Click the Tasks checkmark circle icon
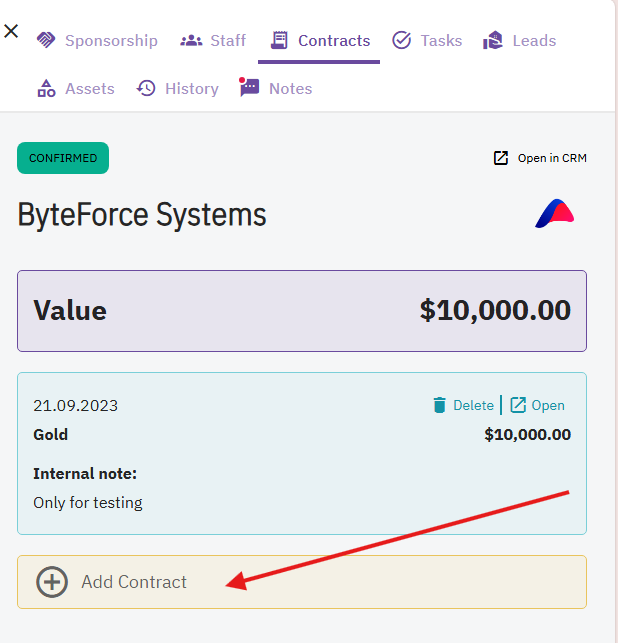Viewport: 618px width, 643px height. click(401, 40)
